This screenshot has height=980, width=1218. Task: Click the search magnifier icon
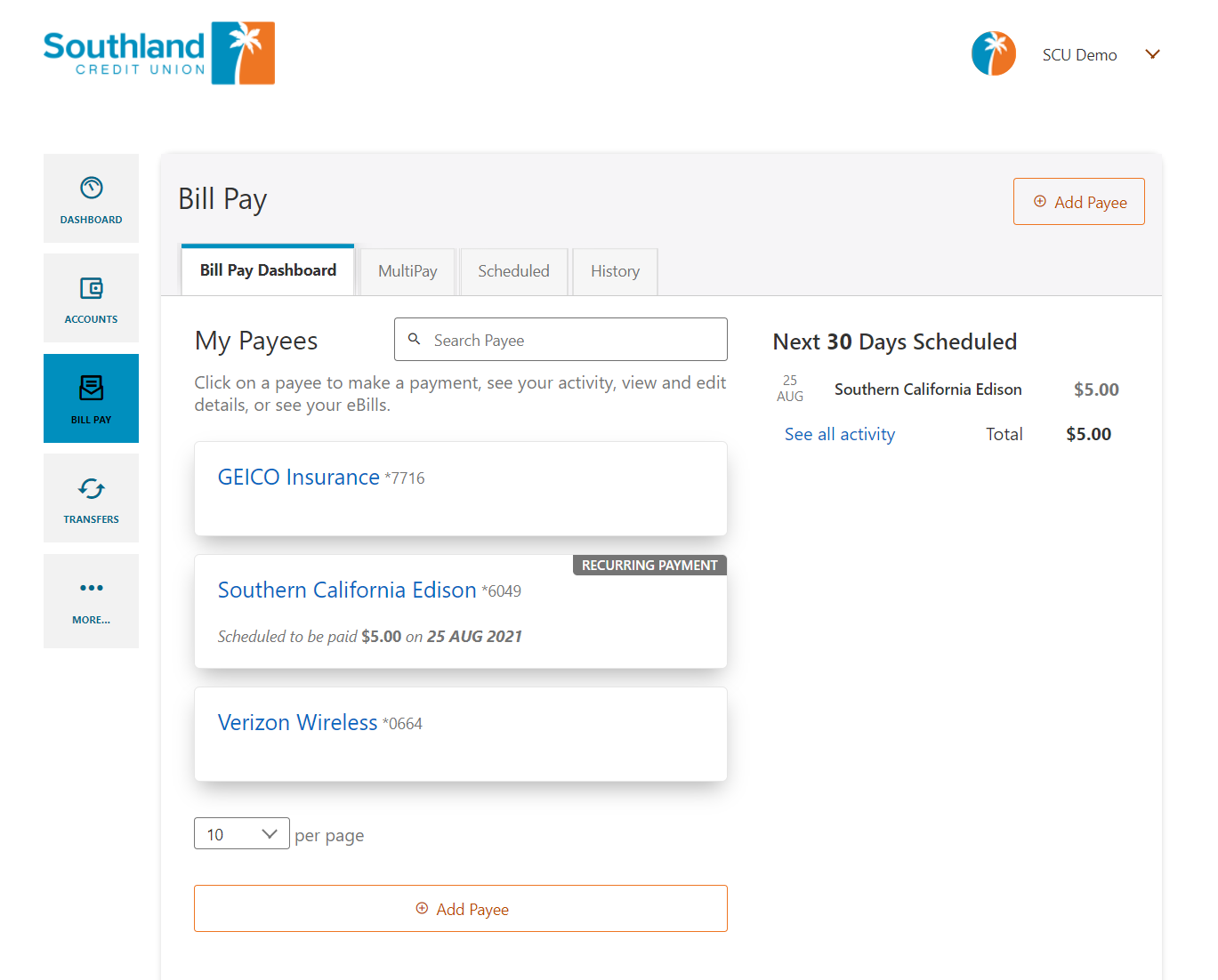(414, 339)
